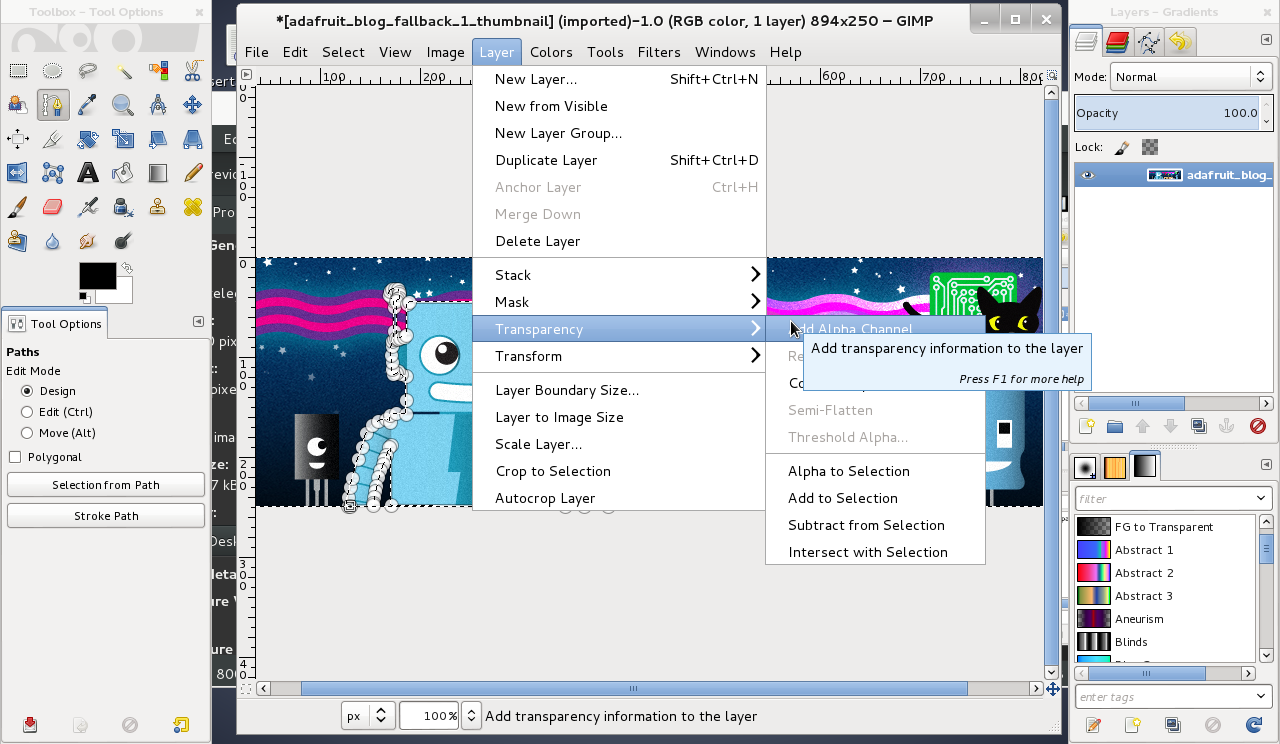The image size is (1280, 744).
Task: Toggle lock alpha channel checkerboard icon
Action: pos(1150,147)
